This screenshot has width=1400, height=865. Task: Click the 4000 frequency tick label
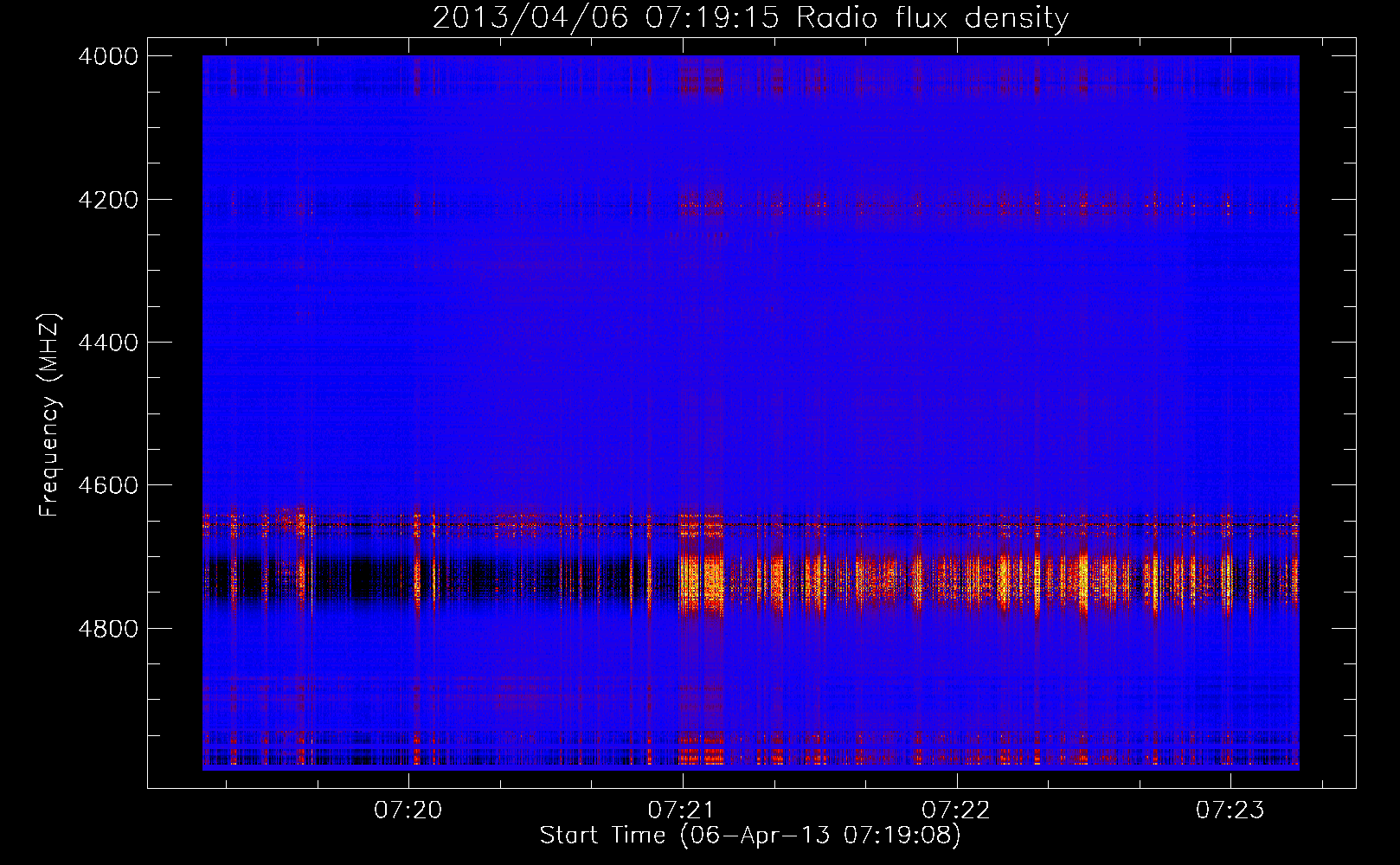(x=108, y=56)
